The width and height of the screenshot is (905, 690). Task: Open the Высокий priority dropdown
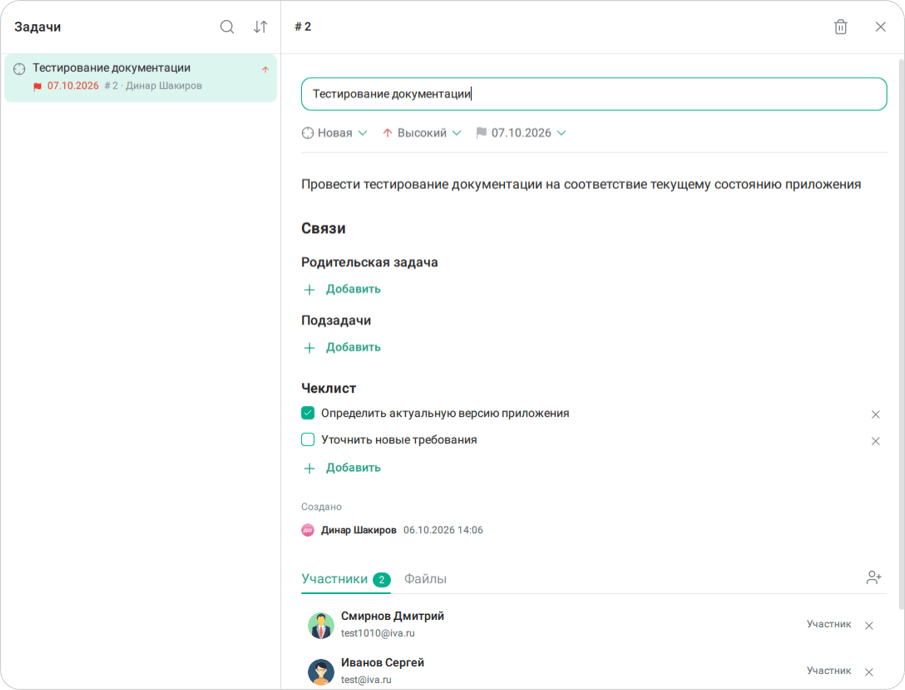point(422,133)
